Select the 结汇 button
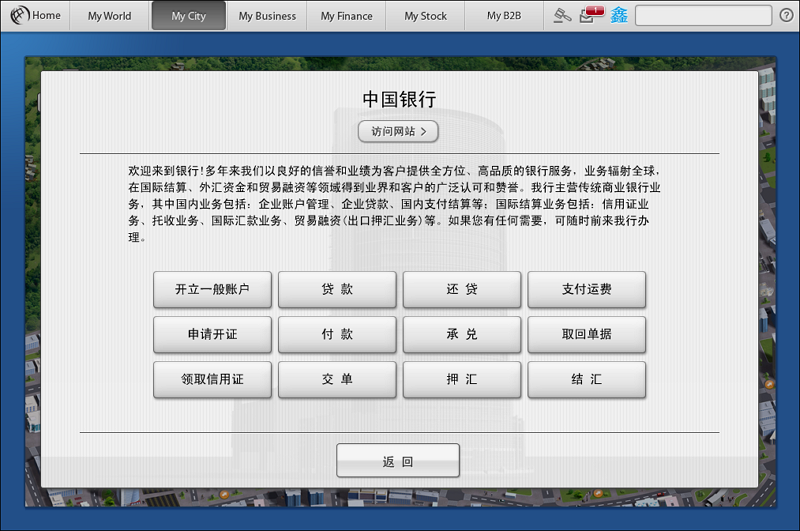 [x=587, y=380]
